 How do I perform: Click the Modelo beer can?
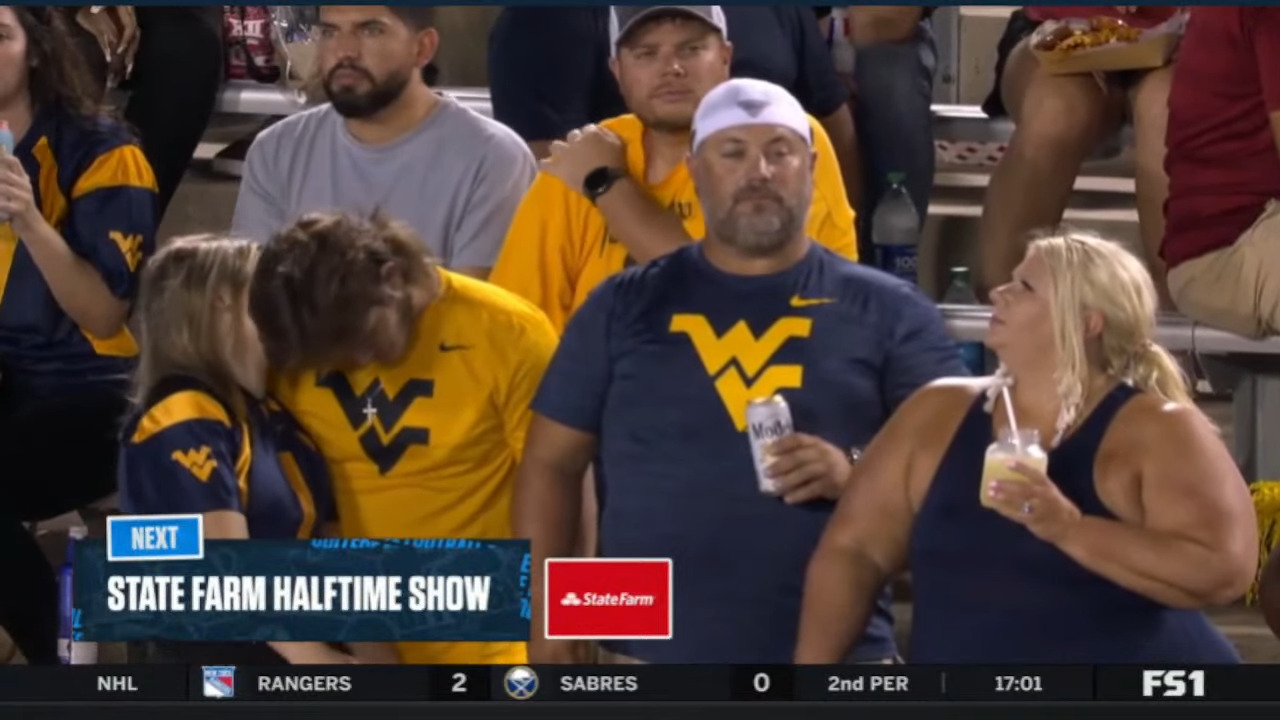[769, 442]
